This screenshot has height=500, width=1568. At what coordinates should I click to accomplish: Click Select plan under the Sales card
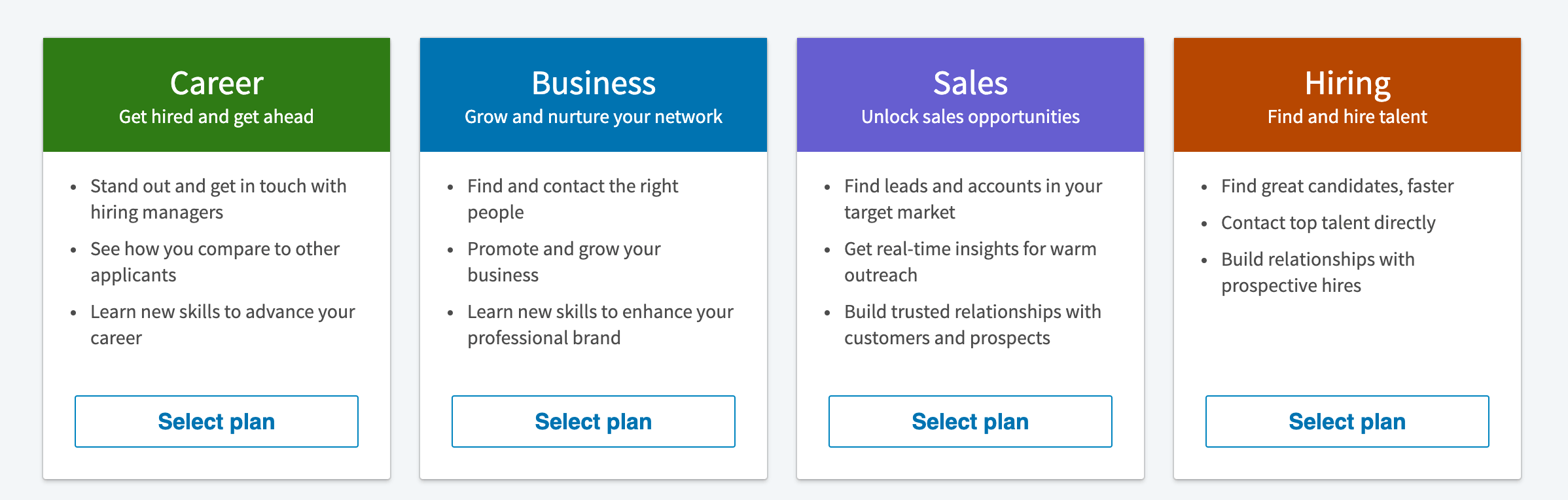(x=970, y=421)
